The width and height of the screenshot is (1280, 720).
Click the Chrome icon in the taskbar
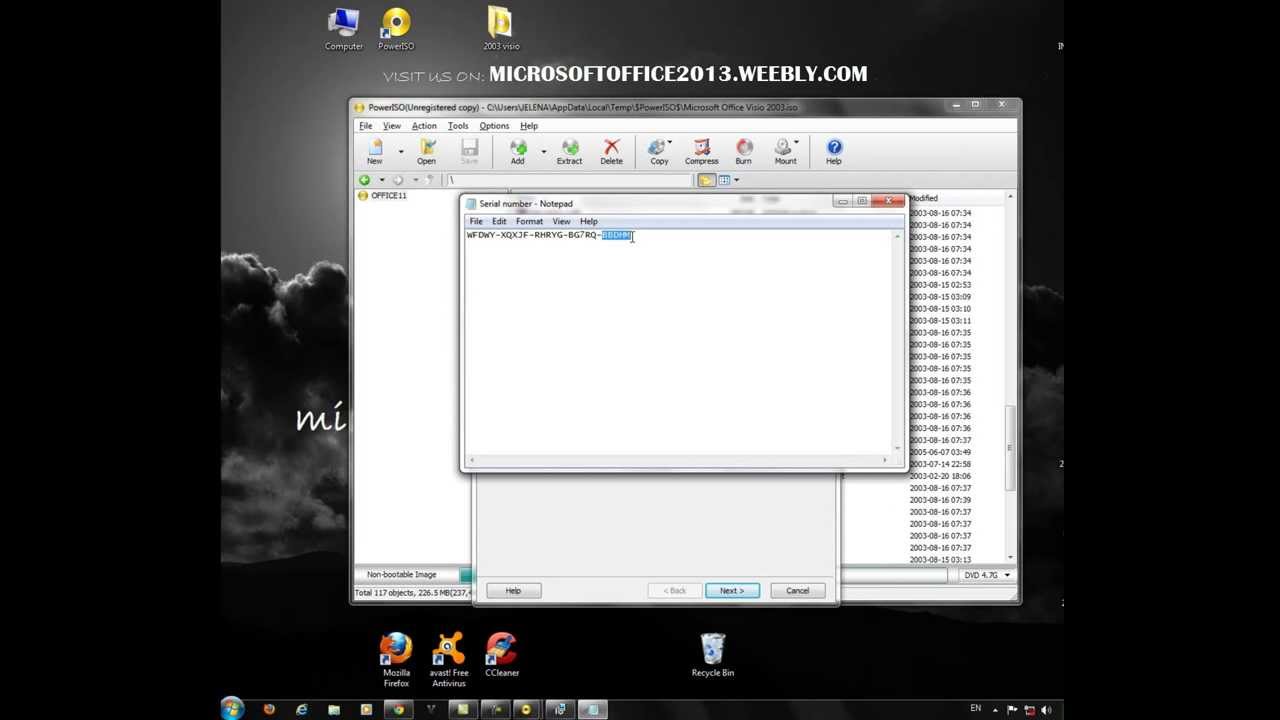coord(398,709)
